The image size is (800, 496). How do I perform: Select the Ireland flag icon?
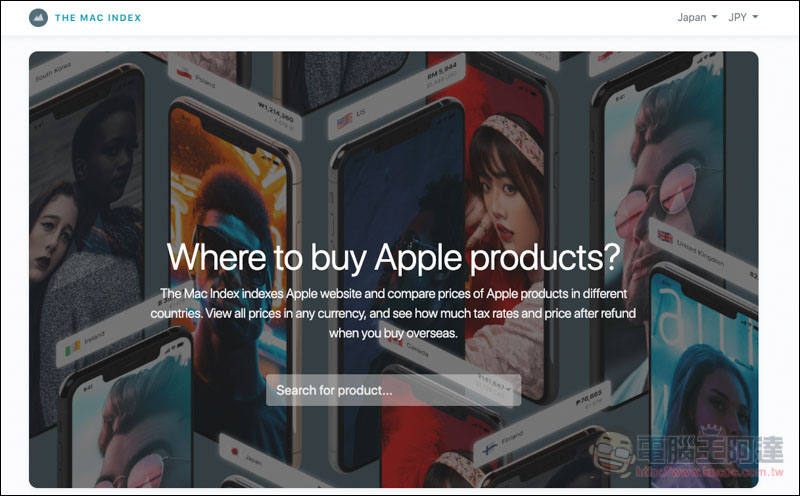[72, 348]
